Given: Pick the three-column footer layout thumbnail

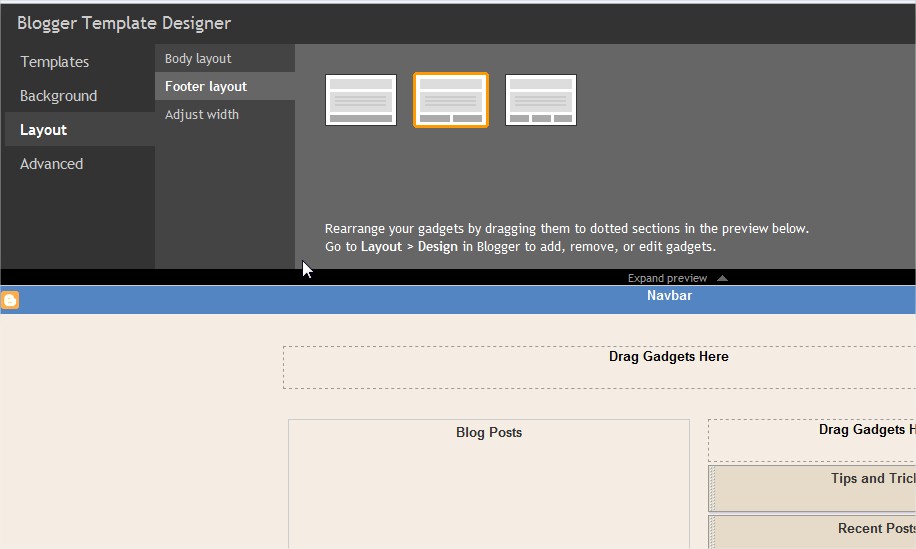Looking at the screenshot, I should click(x=541, y=100).
